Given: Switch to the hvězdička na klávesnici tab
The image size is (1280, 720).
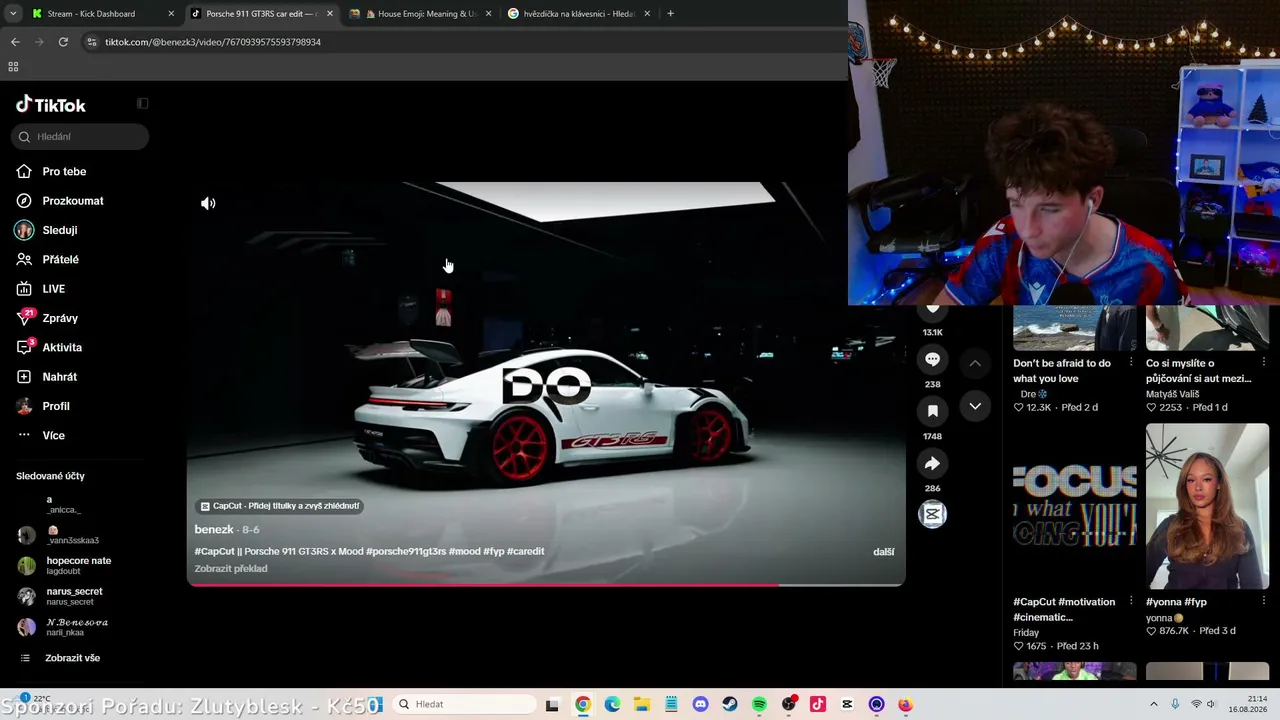Looking at the screenshot, I should 578,14.
